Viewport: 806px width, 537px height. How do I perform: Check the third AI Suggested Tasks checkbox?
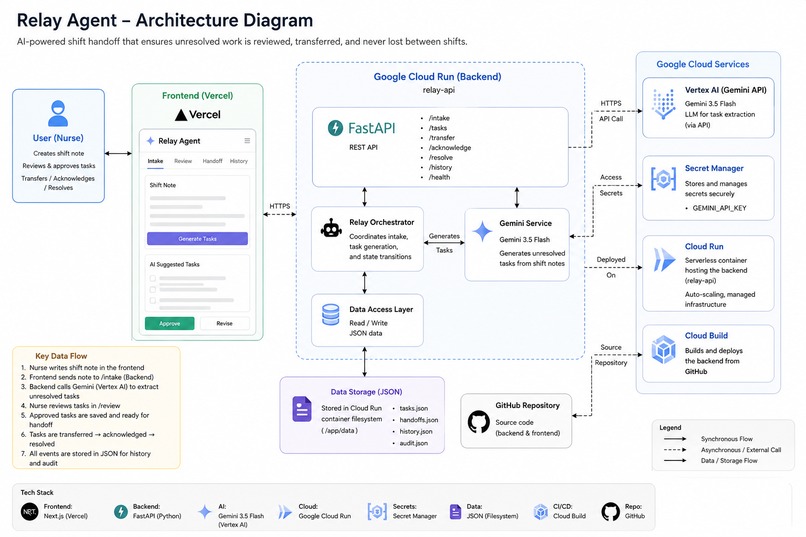coord(153,300)
